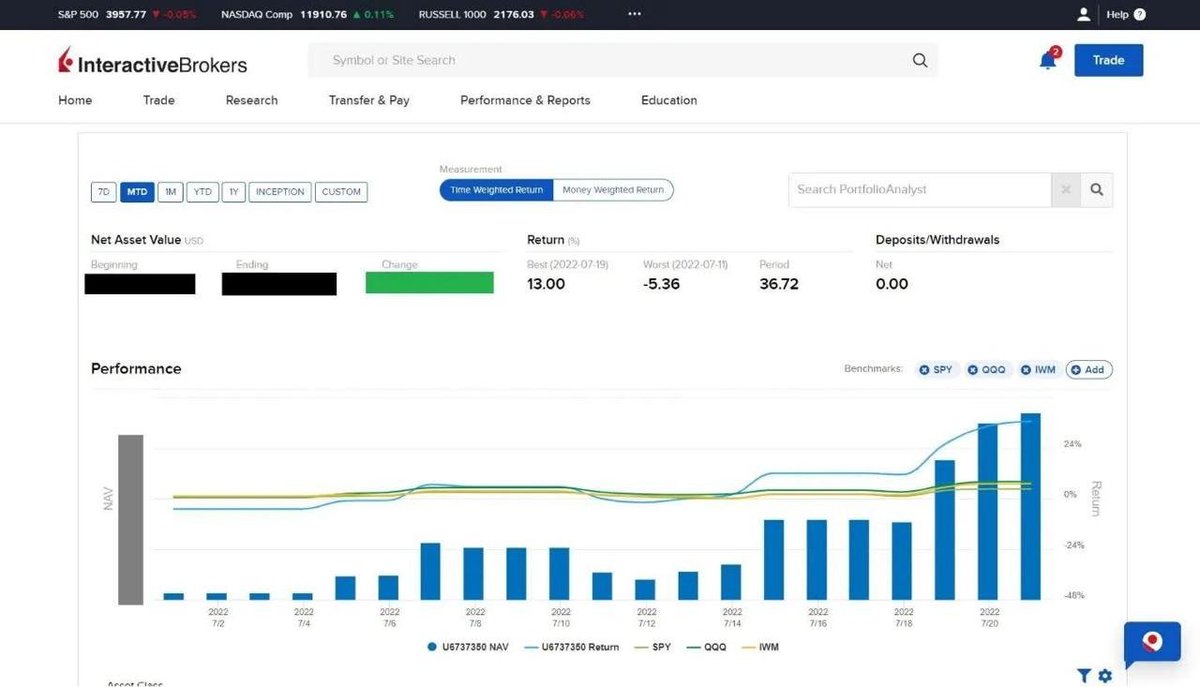The image size is (1200, 687).
Task: Click the tallest blue NAV bar
Action: tap(1030, 506)
